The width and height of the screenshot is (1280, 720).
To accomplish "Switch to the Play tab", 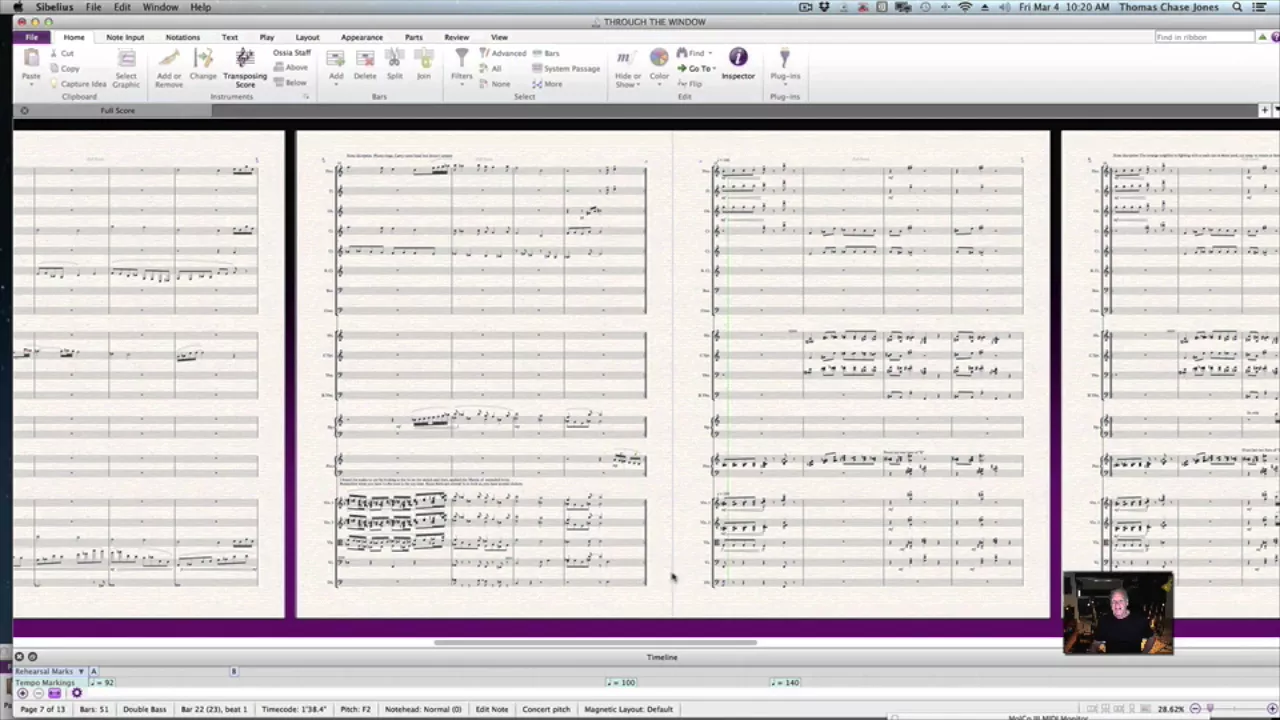I will pyautogui.click(x=267, y=37).
